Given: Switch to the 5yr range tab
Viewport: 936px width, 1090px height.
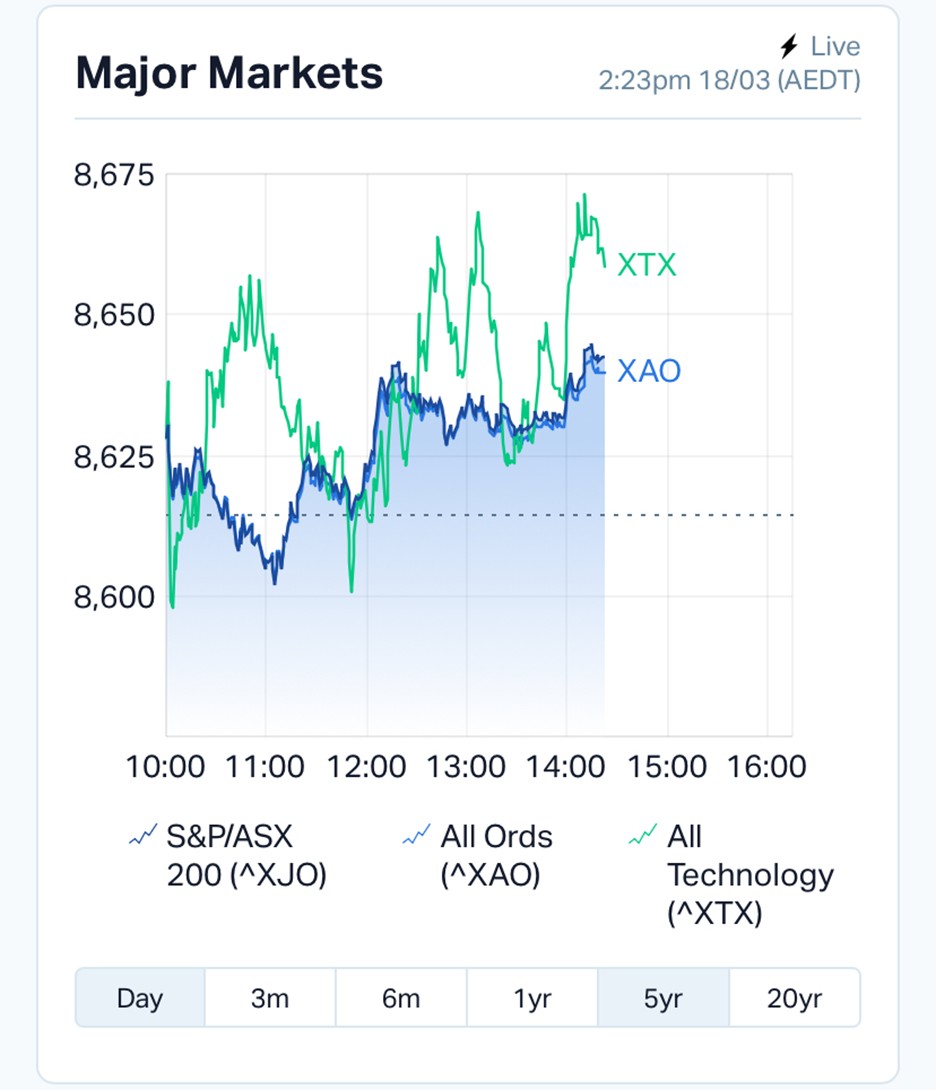Looking at the screenshot, I should click(663, 998).
